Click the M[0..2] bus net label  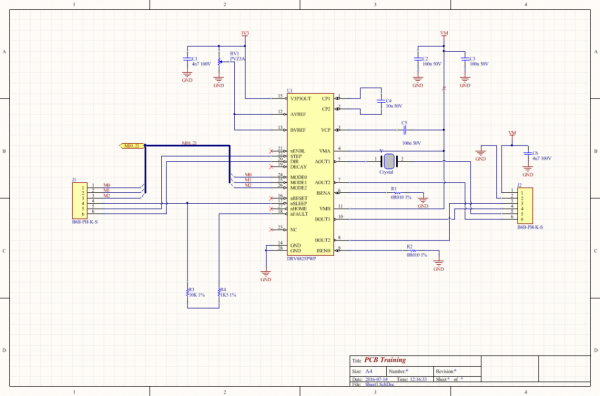189,143
